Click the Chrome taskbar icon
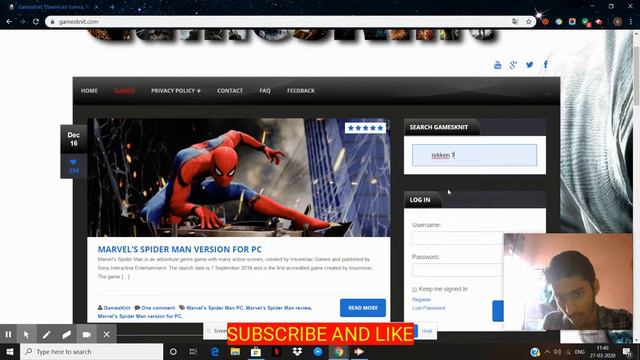Image resolution: width=640 pixels, height=360 pixels. pos(338,351)
